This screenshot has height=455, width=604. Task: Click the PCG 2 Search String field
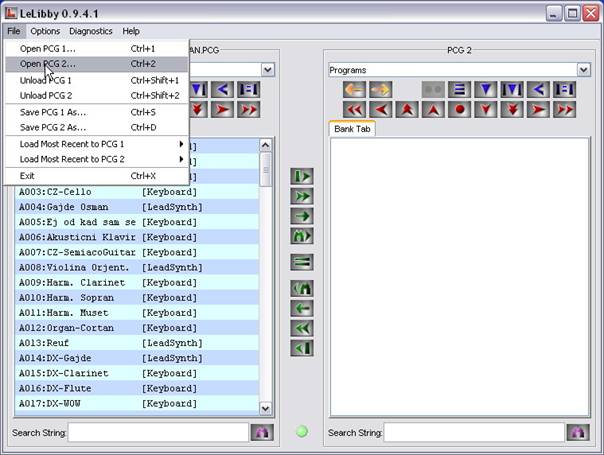[474, 433]
